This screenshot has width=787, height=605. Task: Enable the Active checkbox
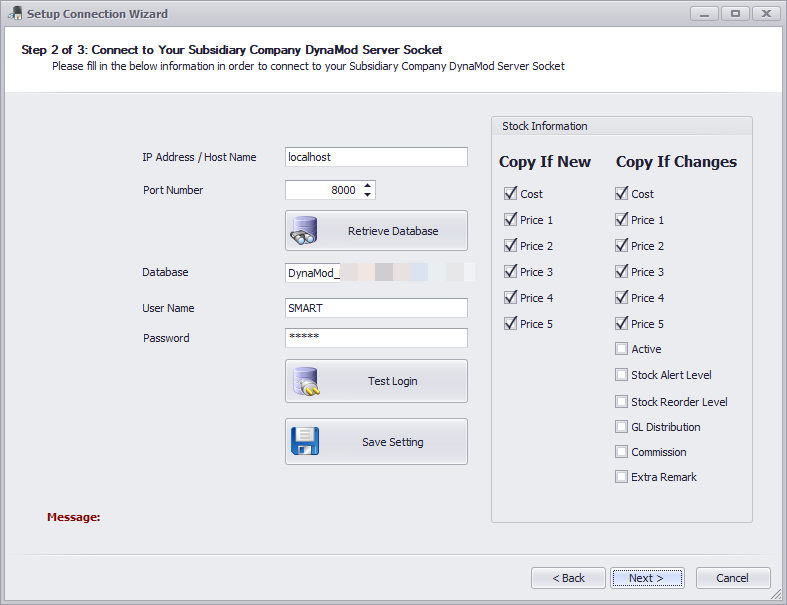(x=621, y=348)
